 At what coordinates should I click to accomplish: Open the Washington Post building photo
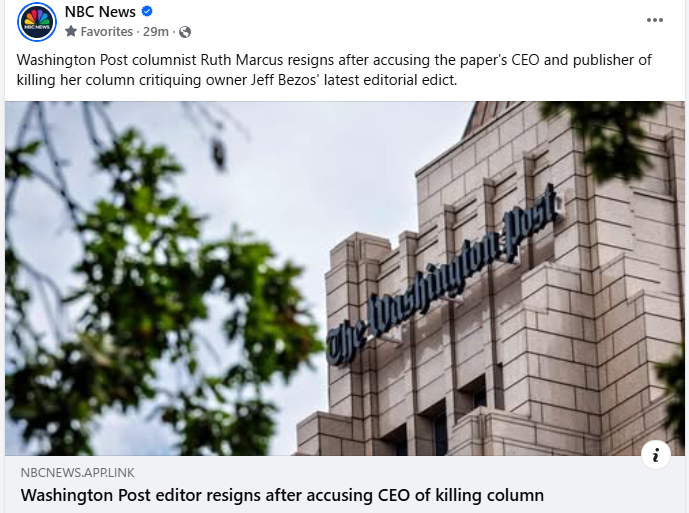point(345,278)
